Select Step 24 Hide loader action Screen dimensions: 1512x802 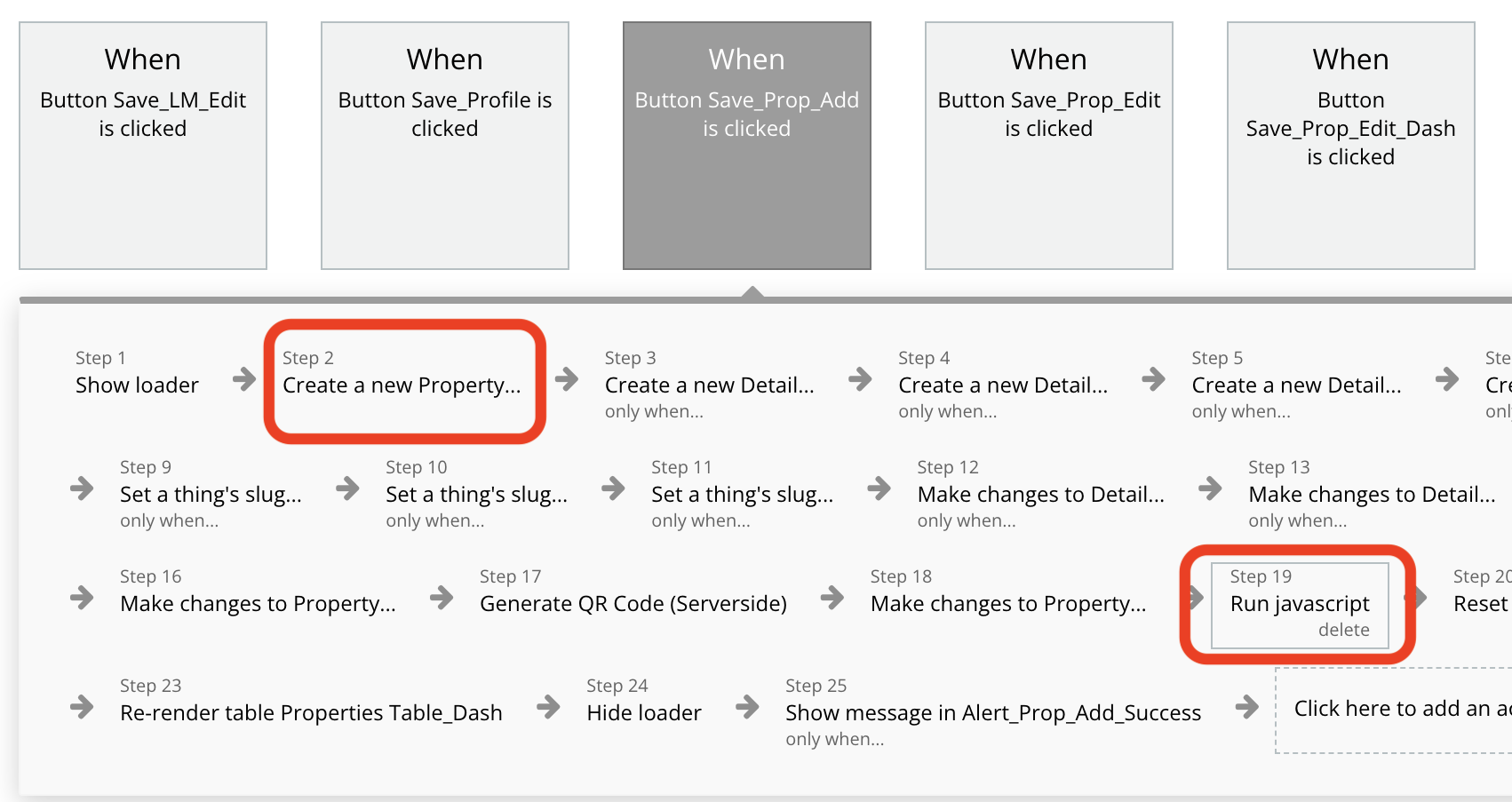pos(644,713)
